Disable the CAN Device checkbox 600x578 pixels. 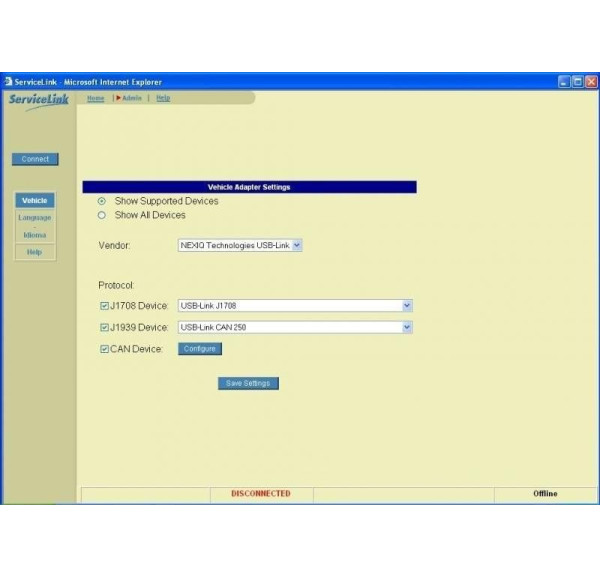(x=104, y=349)
